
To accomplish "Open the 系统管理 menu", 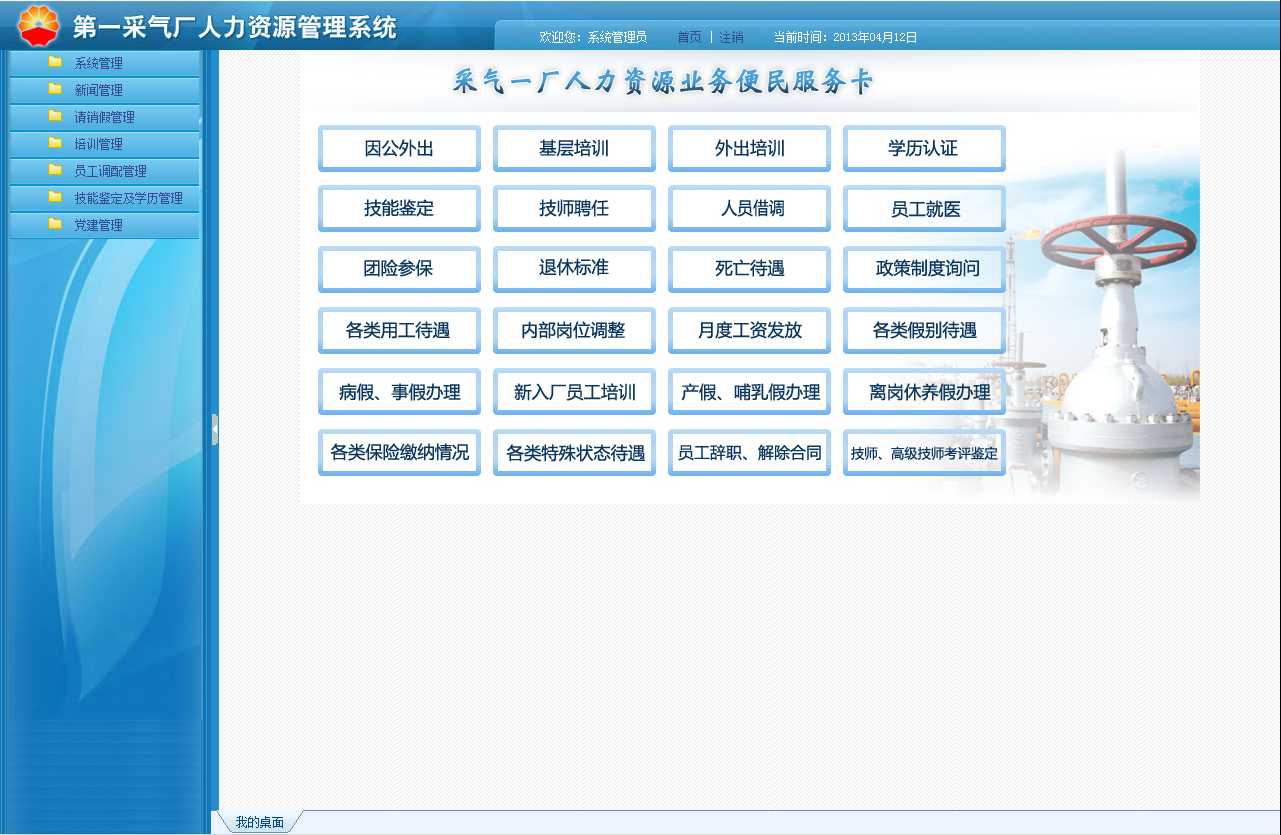I will pyautogui.click(x=104, y=63).
